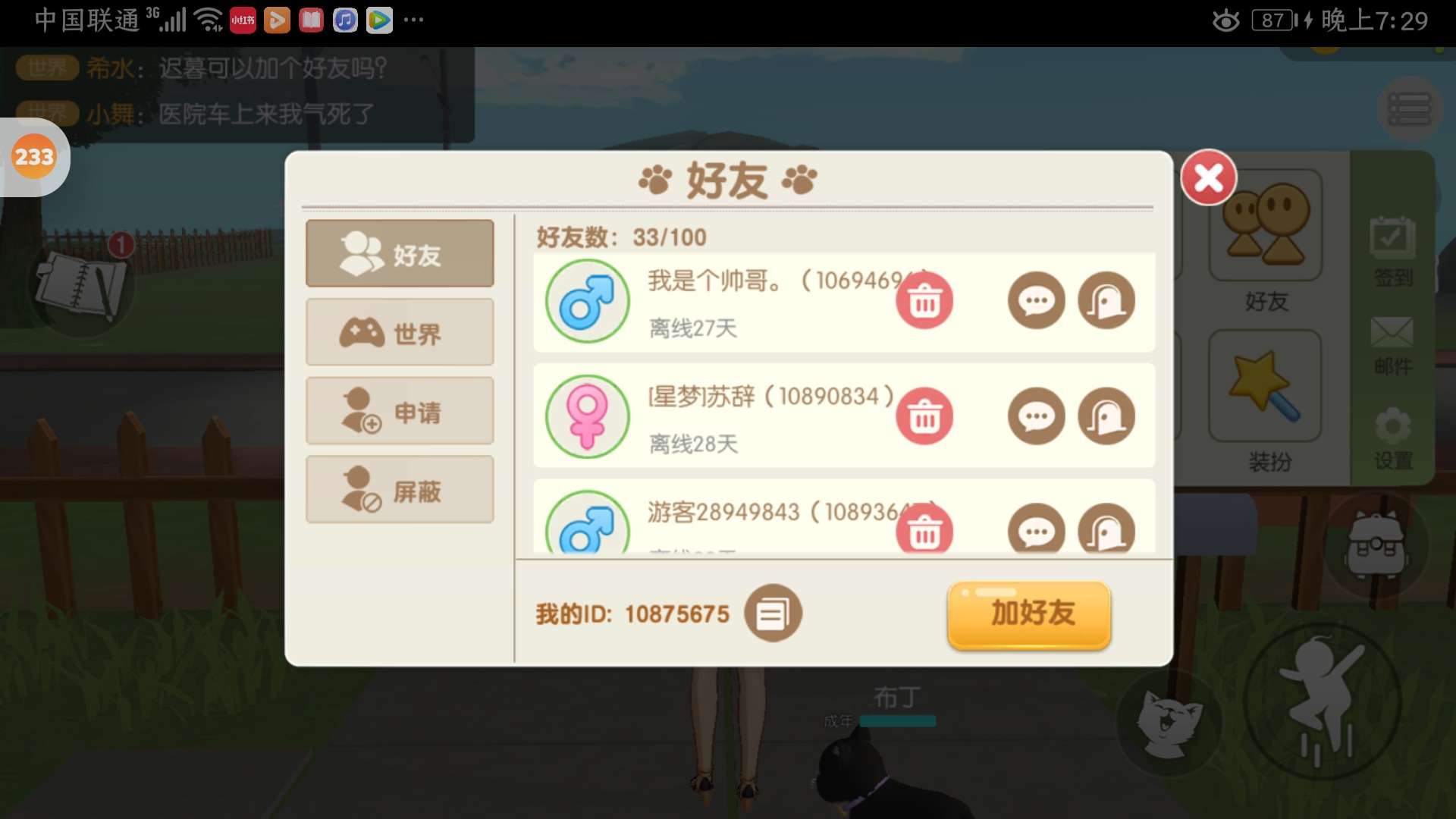The image size is (1456, 819).
Task: Switch to the 世界 world tab
Action: (400, 332)
